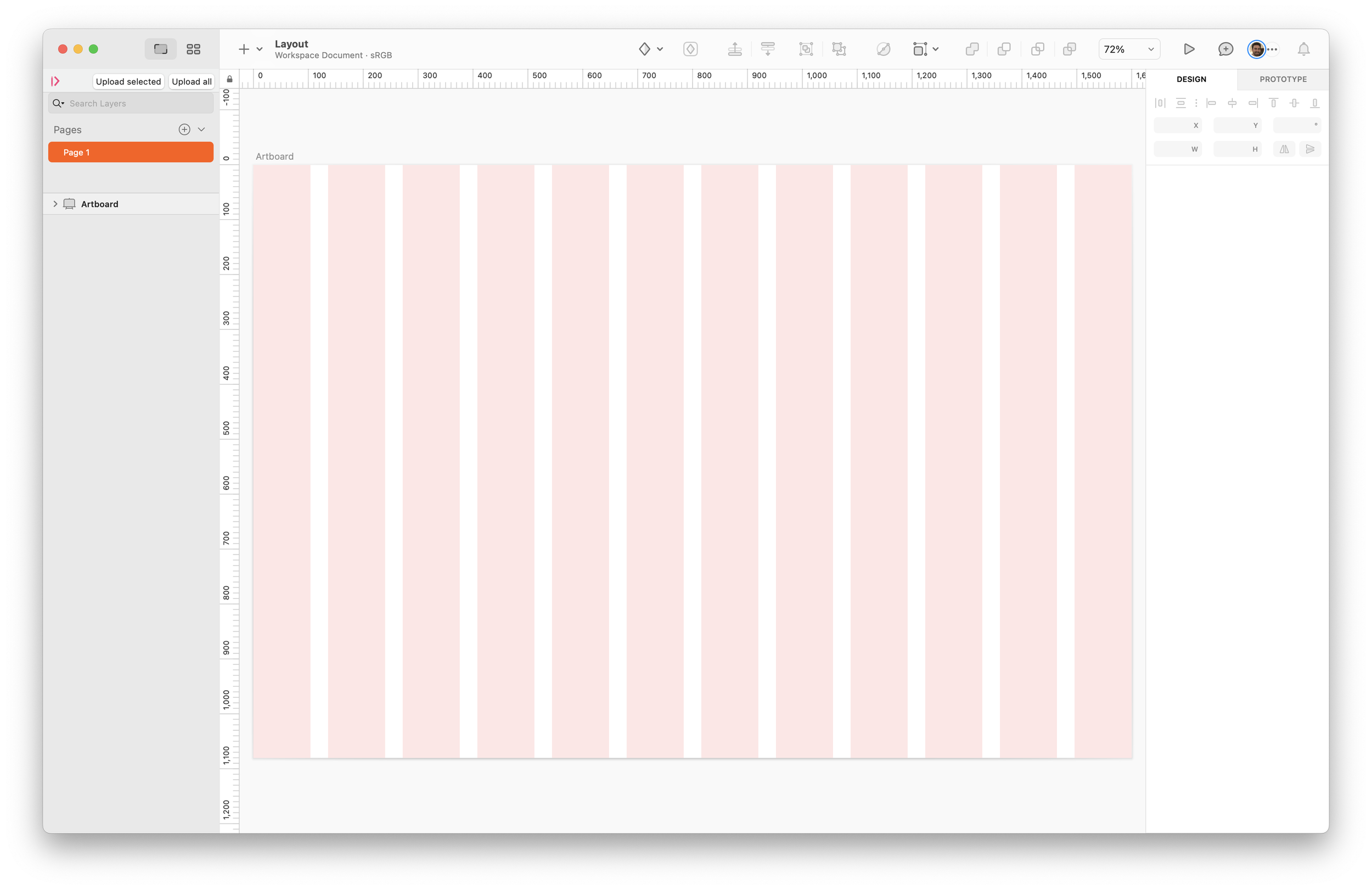Open the Insert plus menu chevron
The width and height of the screenshot is (1372, 890).
pyautogui.click(x=260, y=49)
